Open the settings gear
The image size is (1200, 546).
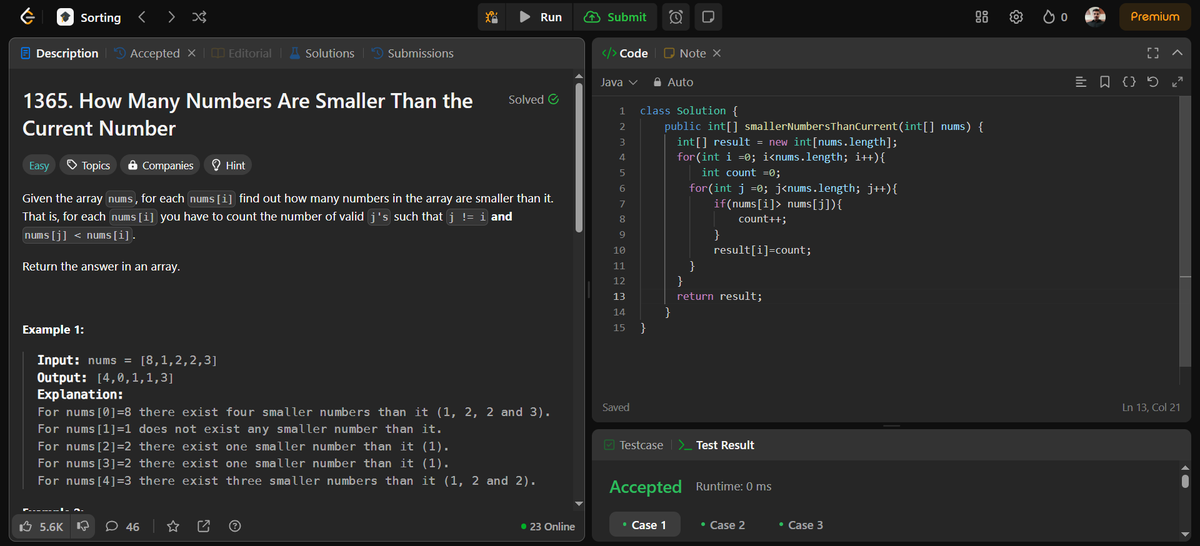[x=1017, y=17]
